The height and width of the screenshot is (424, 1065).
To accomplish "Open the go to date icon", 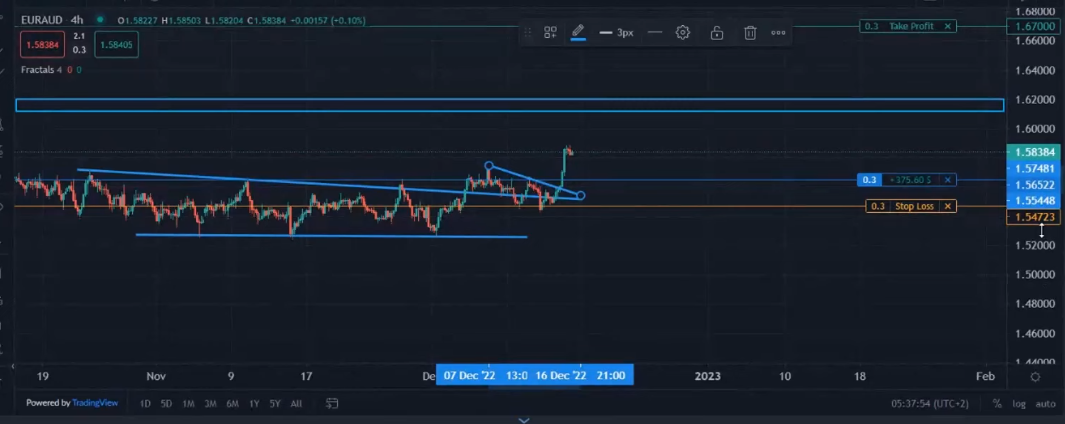I will 331,404.
